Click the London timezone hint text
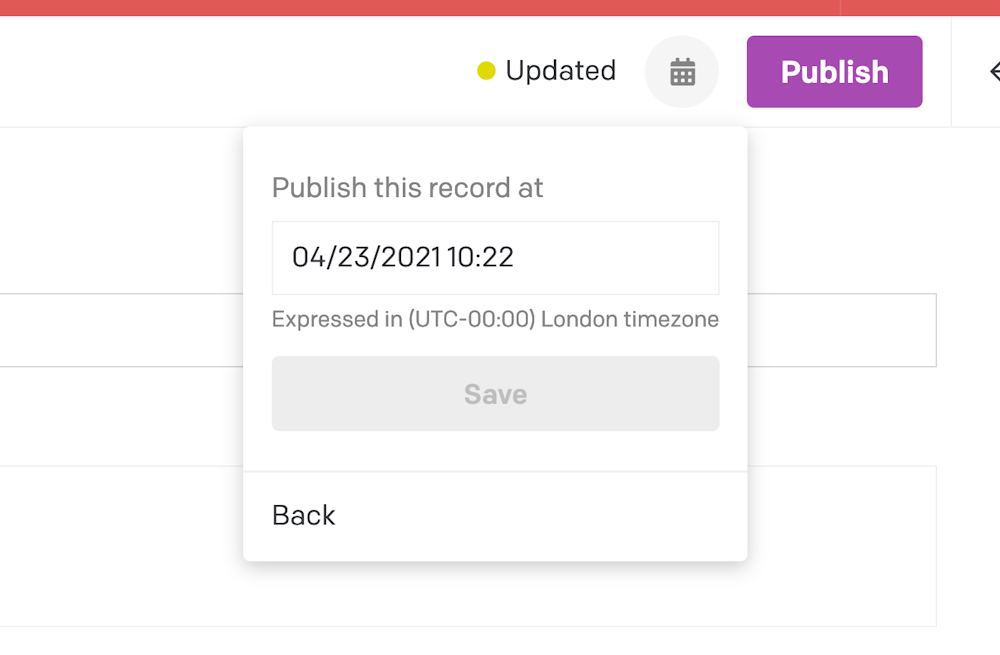The height and width of the screenshot is (655, 1000). (496, 319)
